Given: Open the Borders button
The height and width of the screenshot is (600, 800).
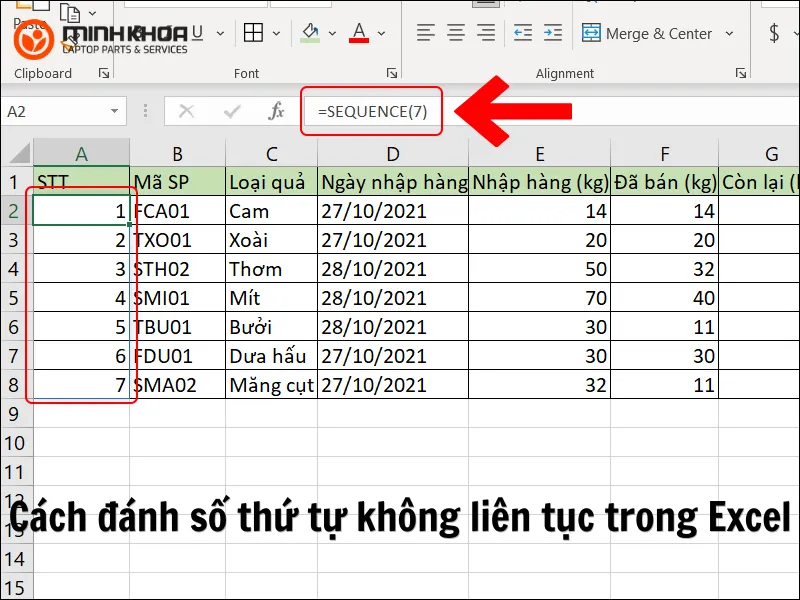Looking at the screenshot, I should point(253,33).
